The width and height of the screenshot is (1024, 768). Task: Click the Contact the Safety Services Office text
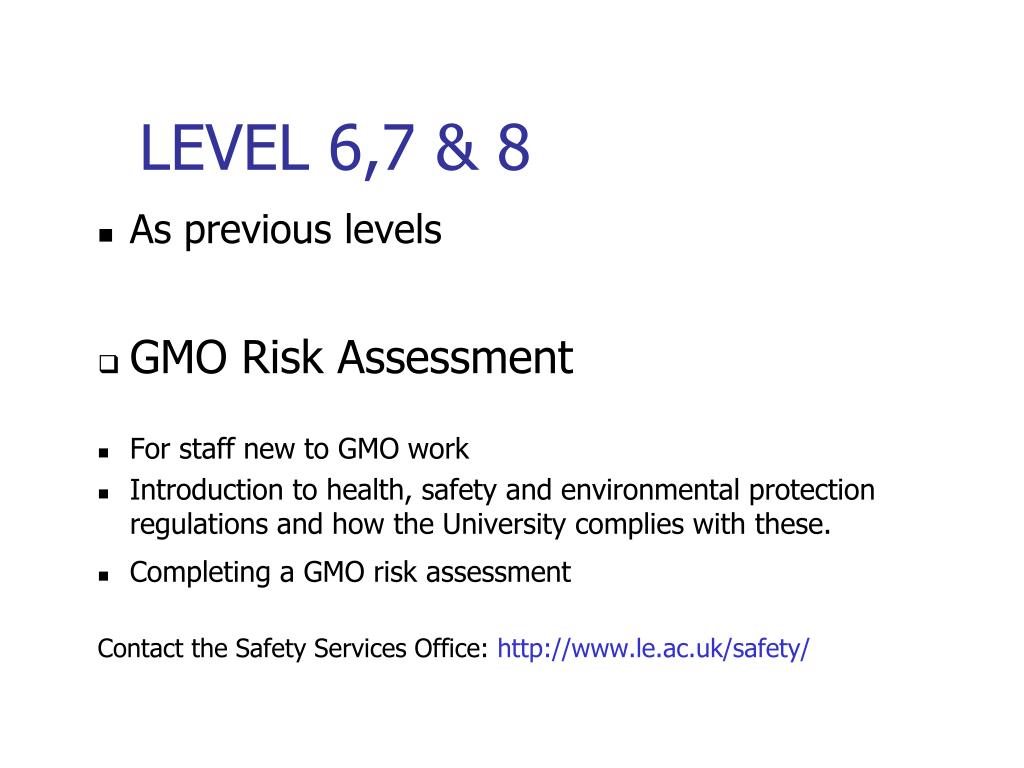(293, 648)
